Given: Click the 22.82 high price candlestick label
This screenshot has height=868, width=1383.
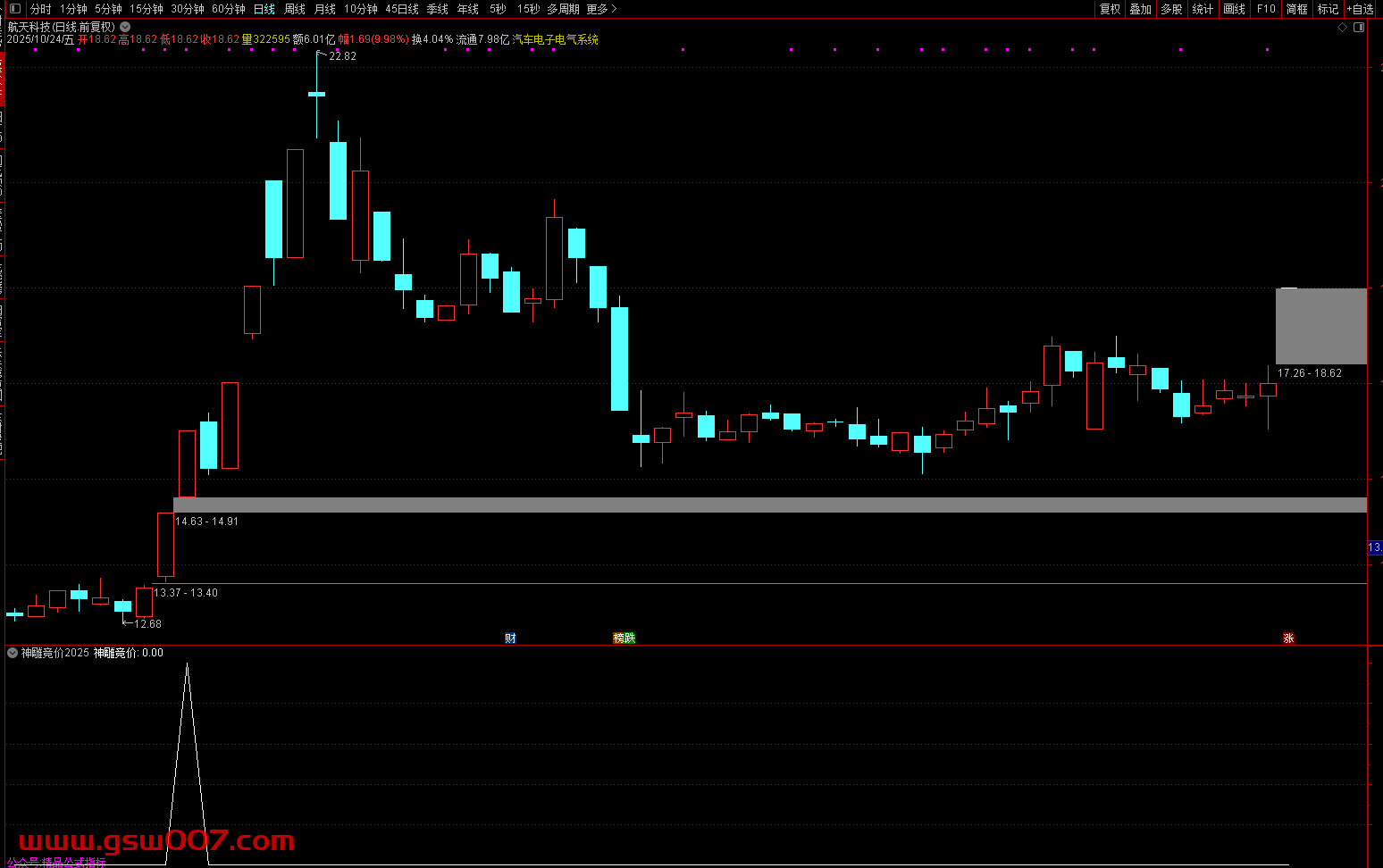Looking at the screenshot, I should tap(342, 56).
